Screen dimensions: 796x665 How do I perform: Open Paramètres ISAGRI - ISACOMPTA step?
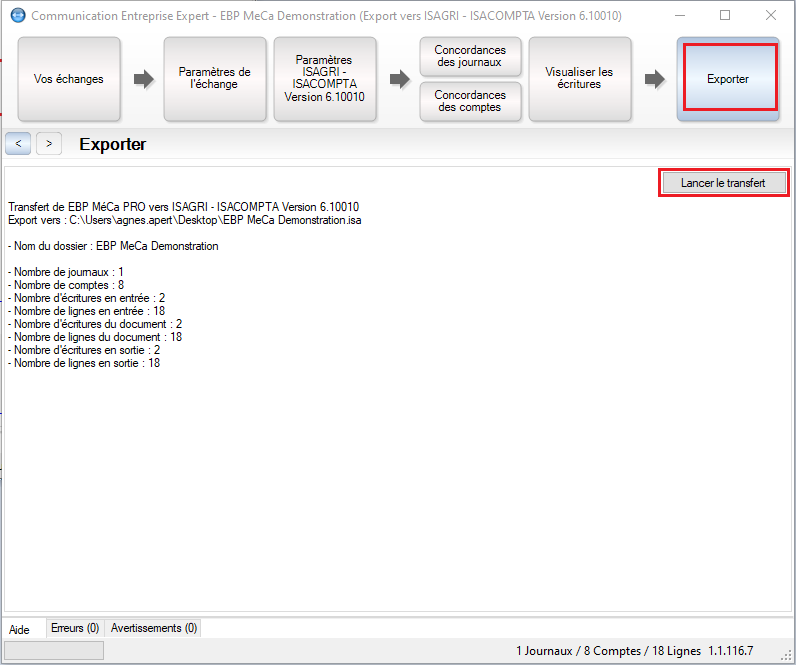point(325,79)
